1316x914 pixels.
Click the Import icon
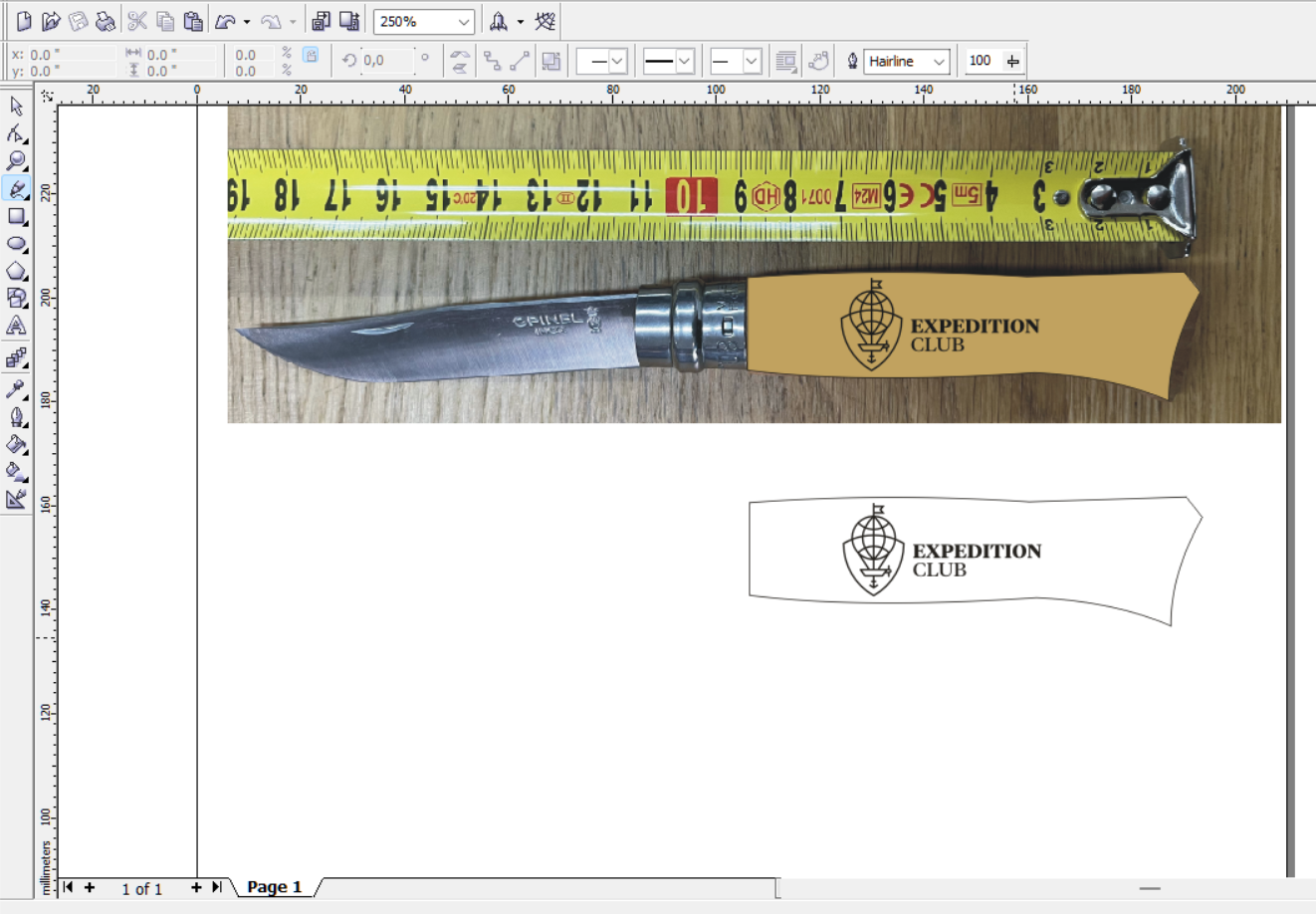click(321, 21)
